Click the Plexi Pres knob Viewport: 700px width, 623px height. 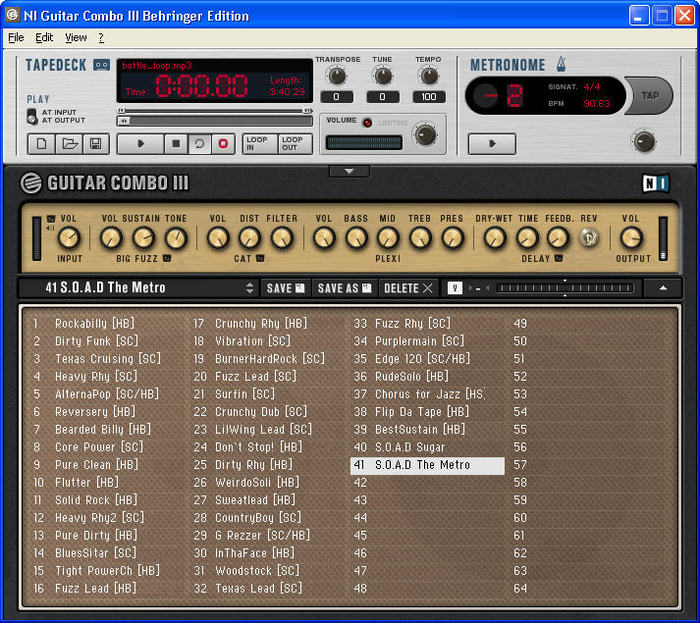(x=452, y=237)
